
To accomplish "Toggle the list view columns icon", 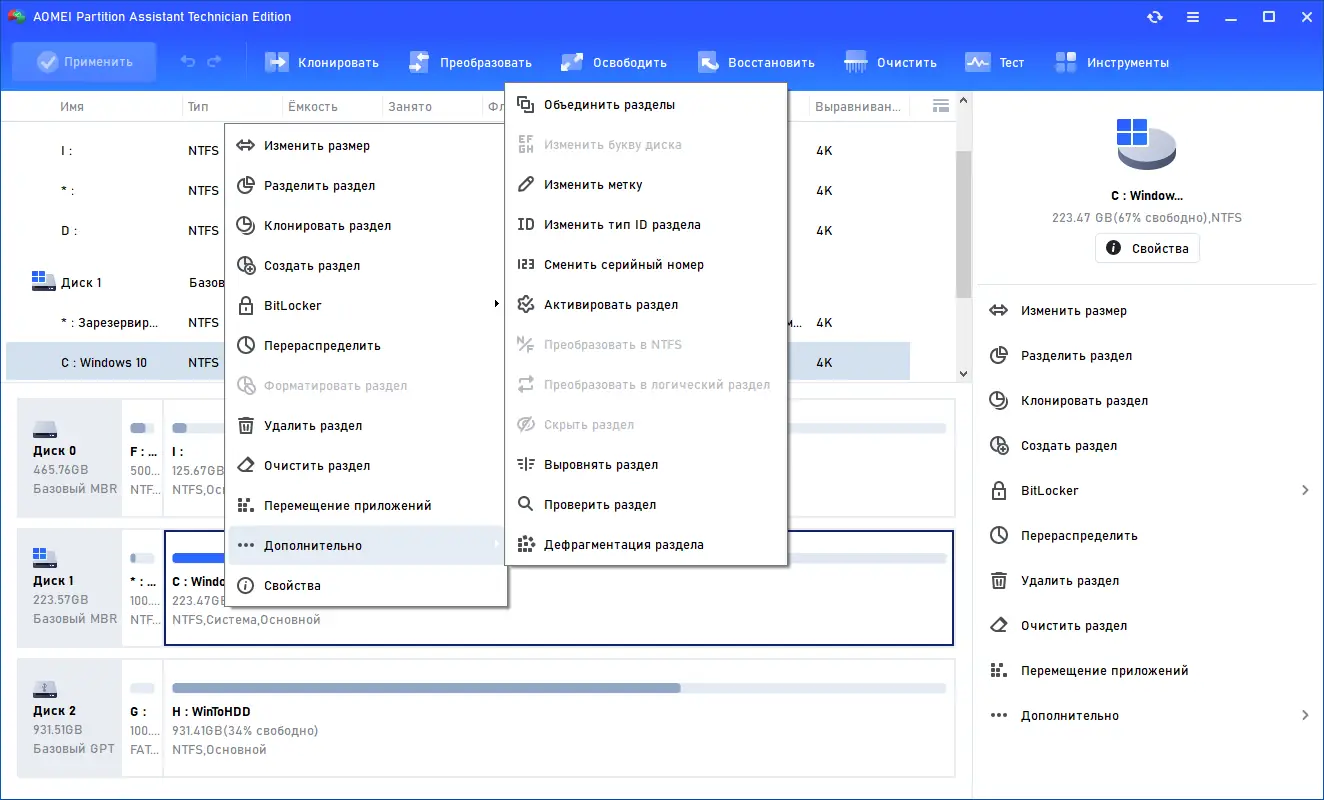I will point(940,106).
